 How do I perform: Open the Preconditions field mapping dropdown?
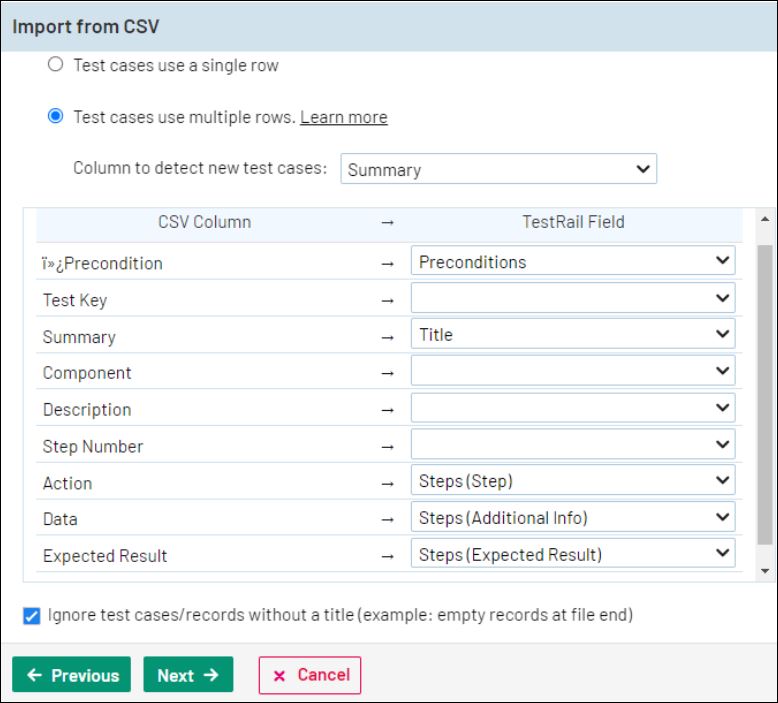point(572,262)
